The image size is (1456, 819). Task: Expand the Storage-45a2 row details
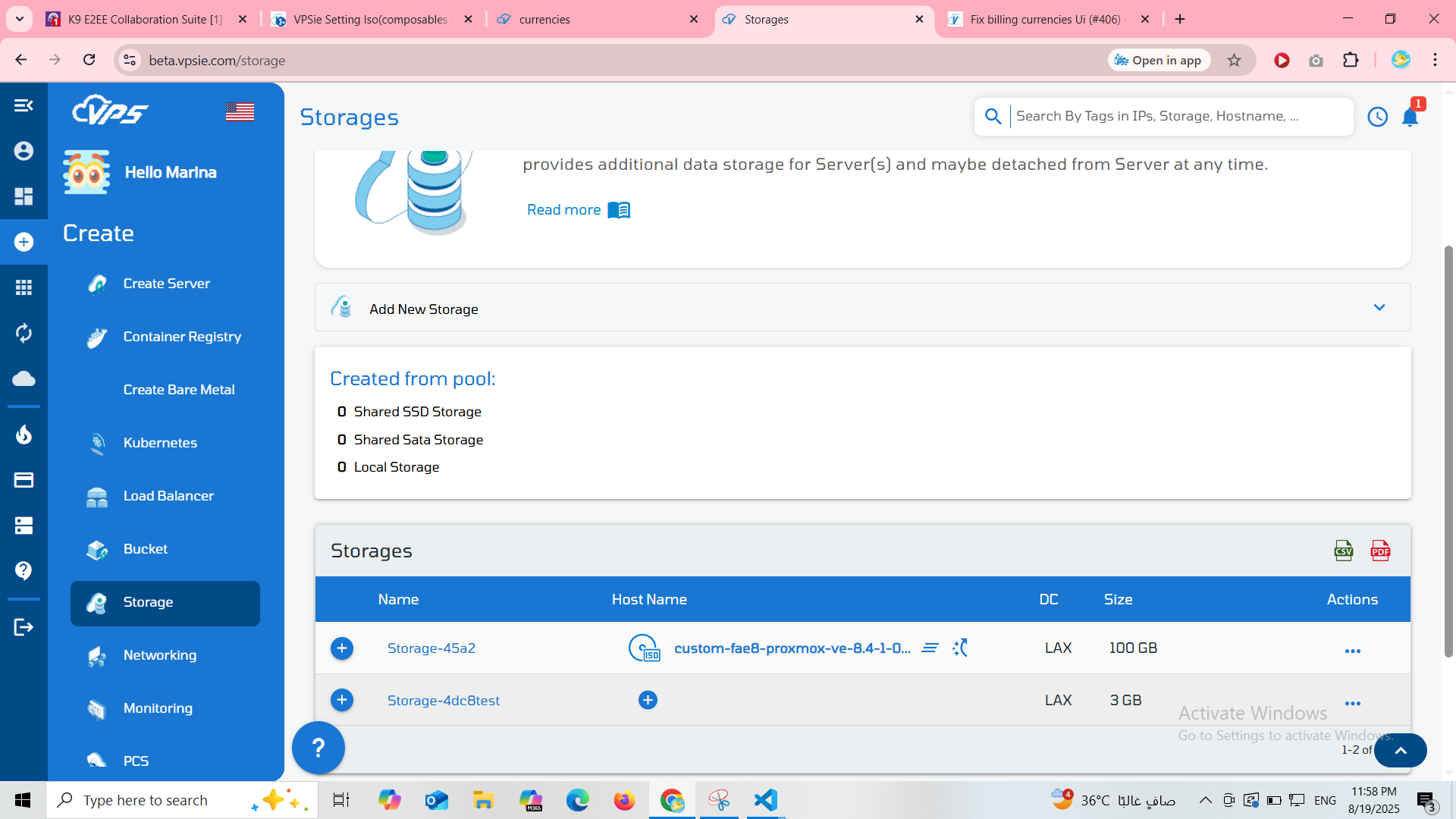pyautogui.click(x=342, y=648)
